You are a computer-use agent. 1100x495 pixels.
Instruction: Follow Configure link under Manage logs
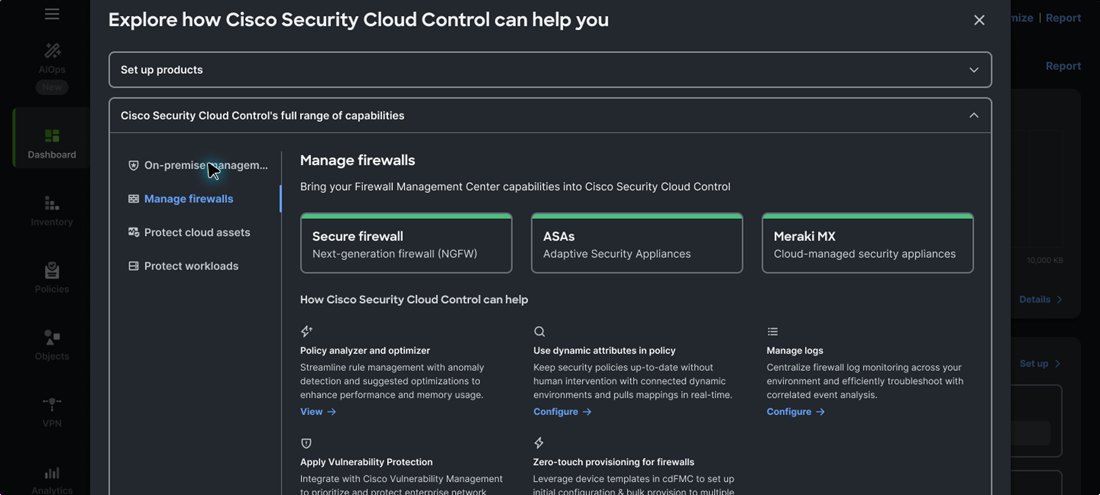pyautogui.click(x=796, y=412)
